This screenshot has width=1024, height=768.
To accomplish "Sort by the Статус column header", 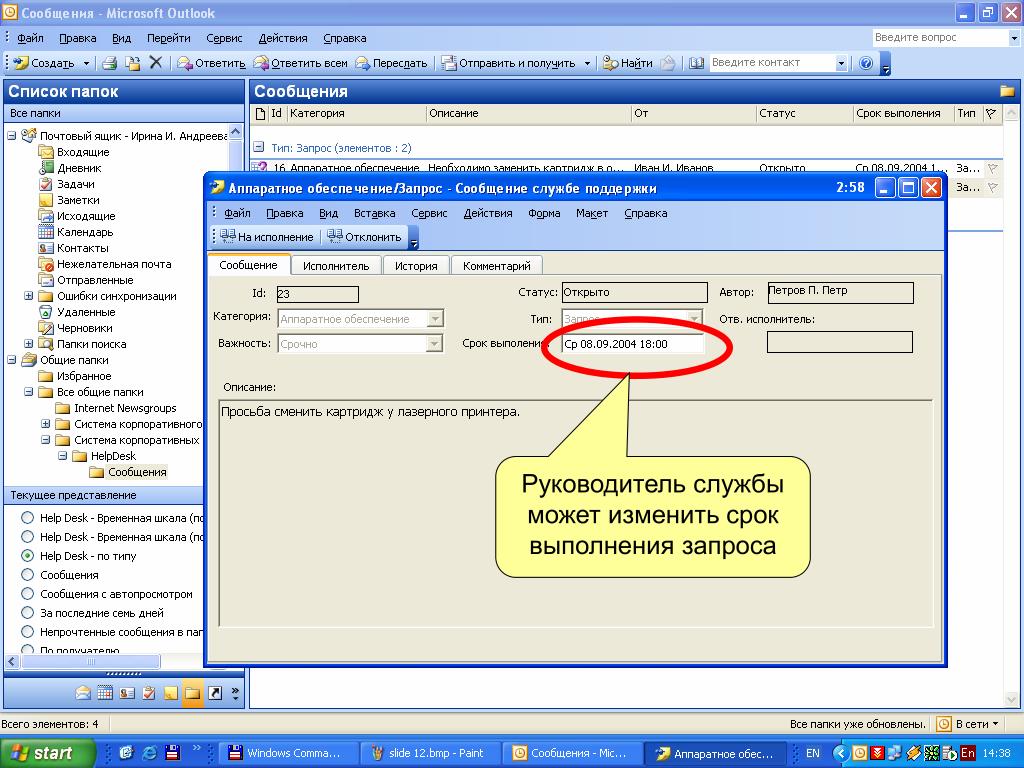I will click(804, 113).
